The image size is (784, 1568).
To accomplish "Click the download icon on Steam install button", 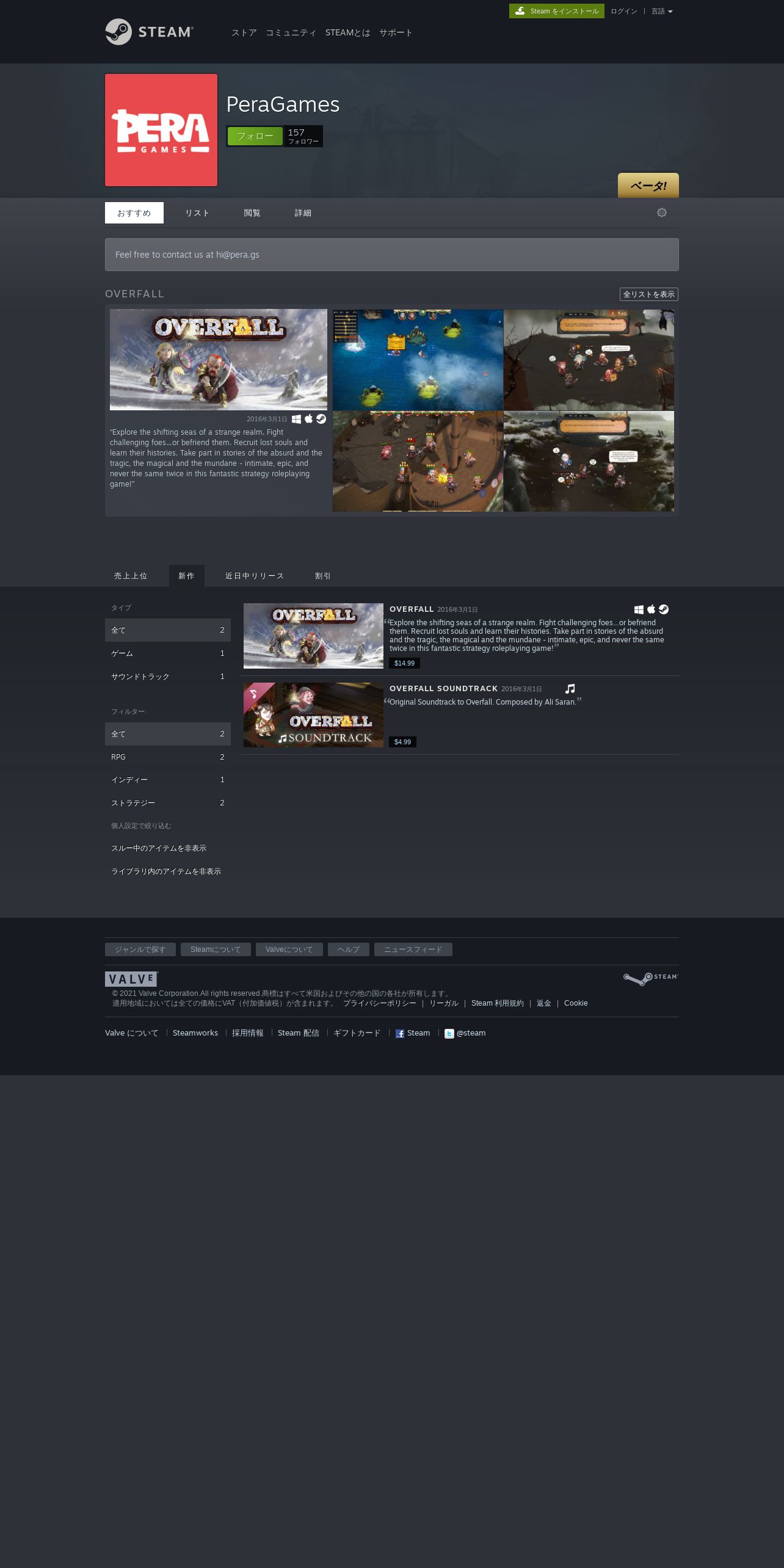I will (x=520, y=11).
